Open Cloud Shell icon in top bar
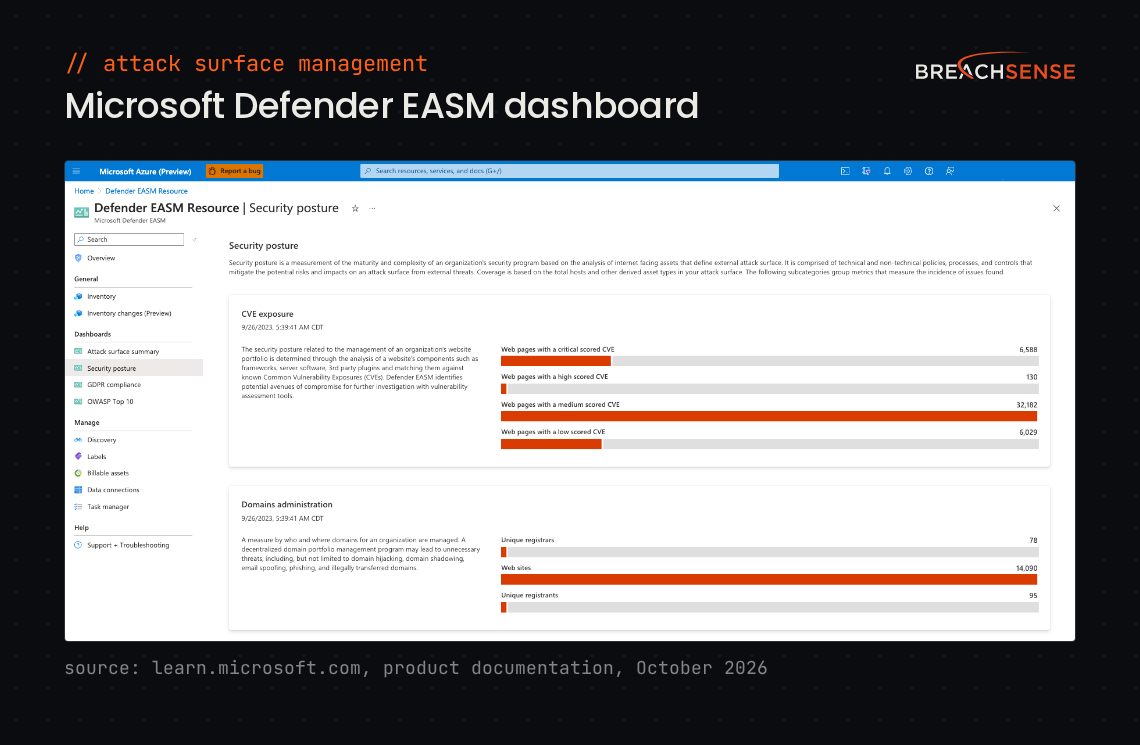The image size is (1140, 745). pyautogui.click(x=845, y=172)
